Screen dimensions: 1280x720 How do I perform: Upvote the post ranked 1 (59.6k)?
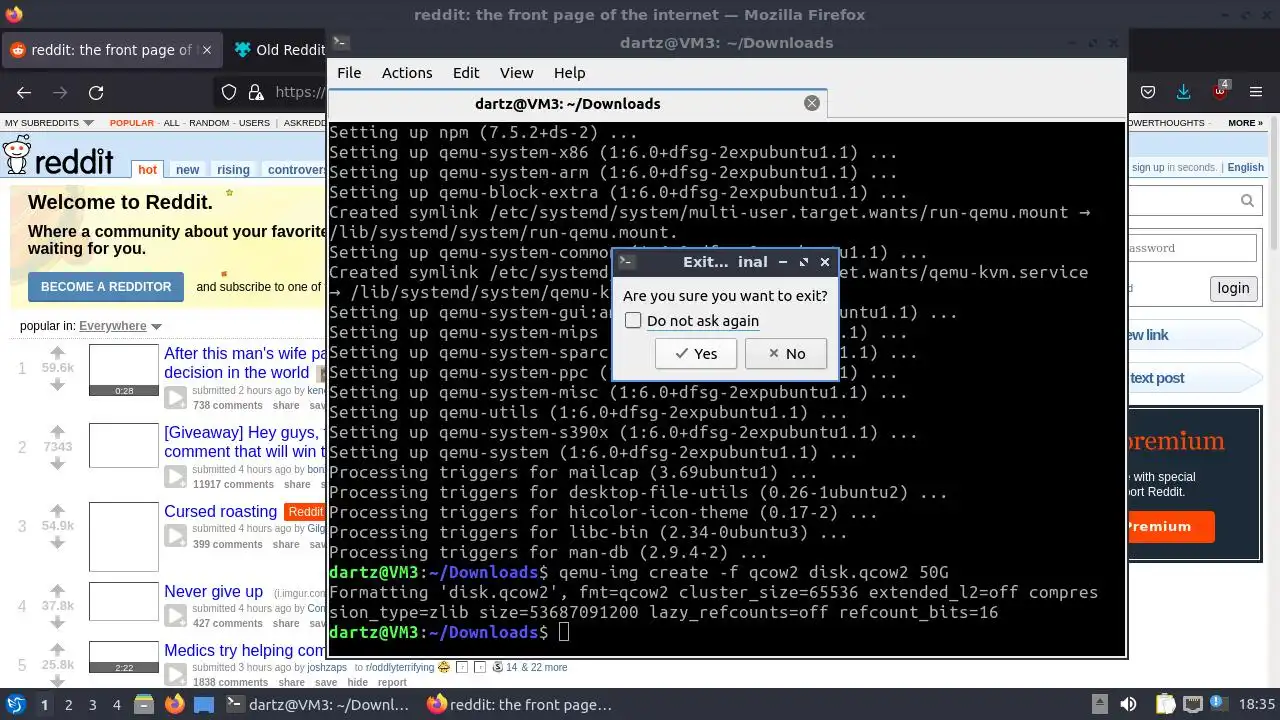click(57, 353)
